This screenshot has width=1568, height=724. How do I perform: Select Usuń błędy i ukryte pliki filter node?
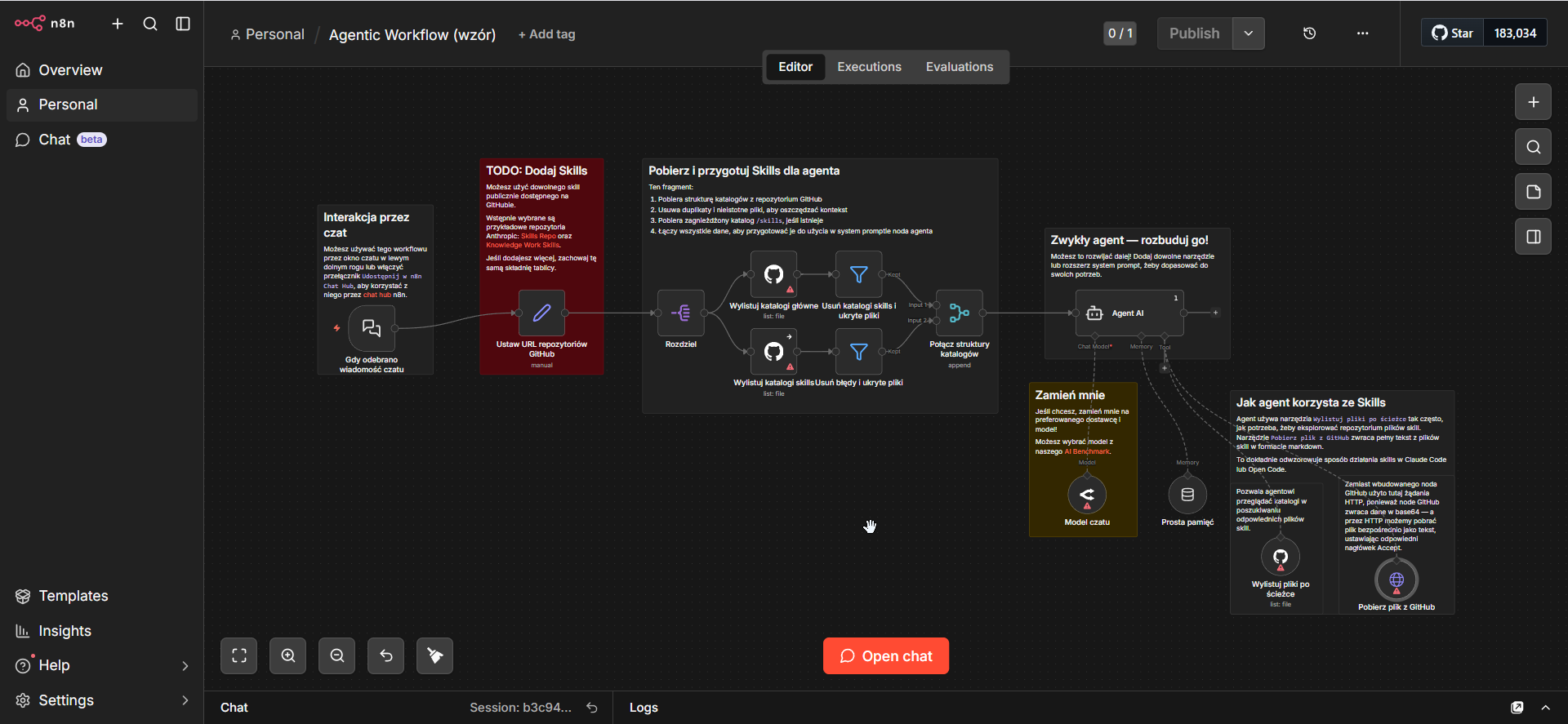point(858,351)
